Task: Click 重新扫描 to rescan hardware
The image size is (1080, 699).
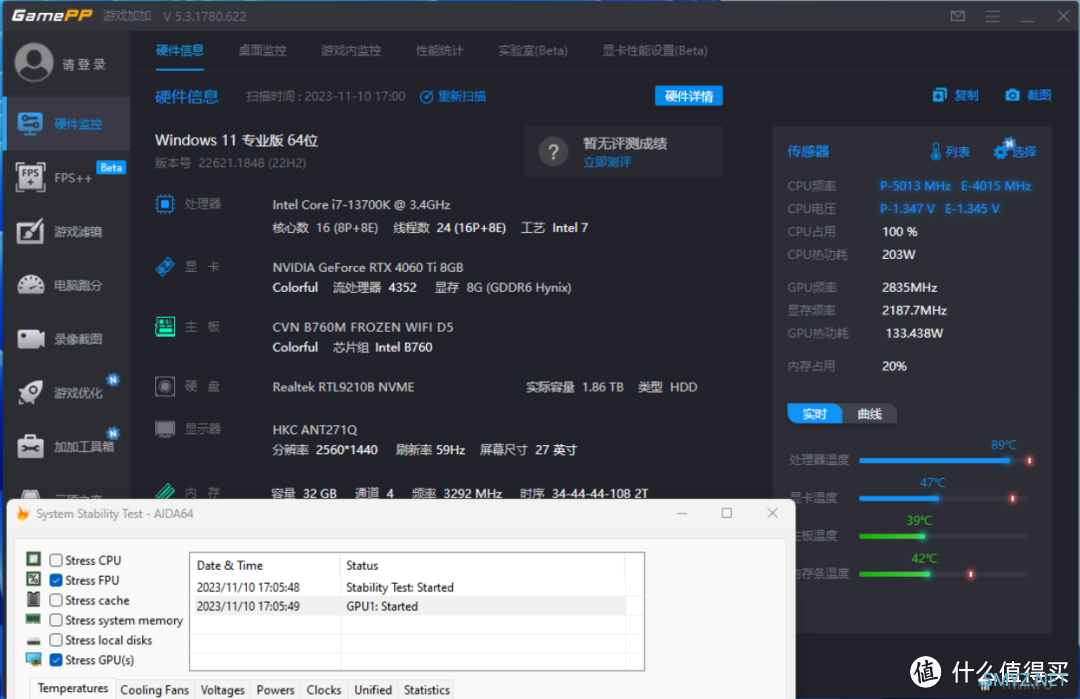Action: [453, 96]
